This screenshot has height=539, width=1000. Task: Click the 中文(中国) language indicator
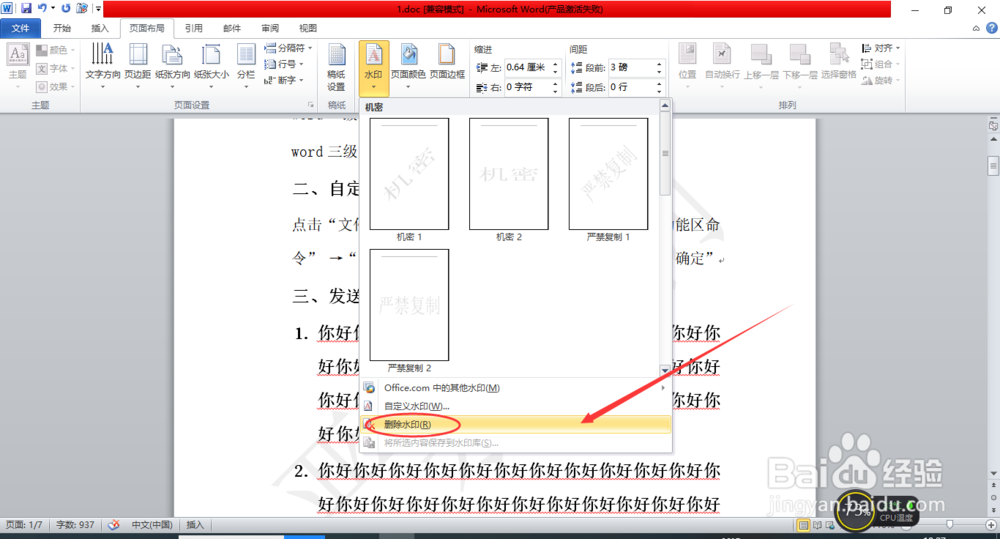coord(152,525)
